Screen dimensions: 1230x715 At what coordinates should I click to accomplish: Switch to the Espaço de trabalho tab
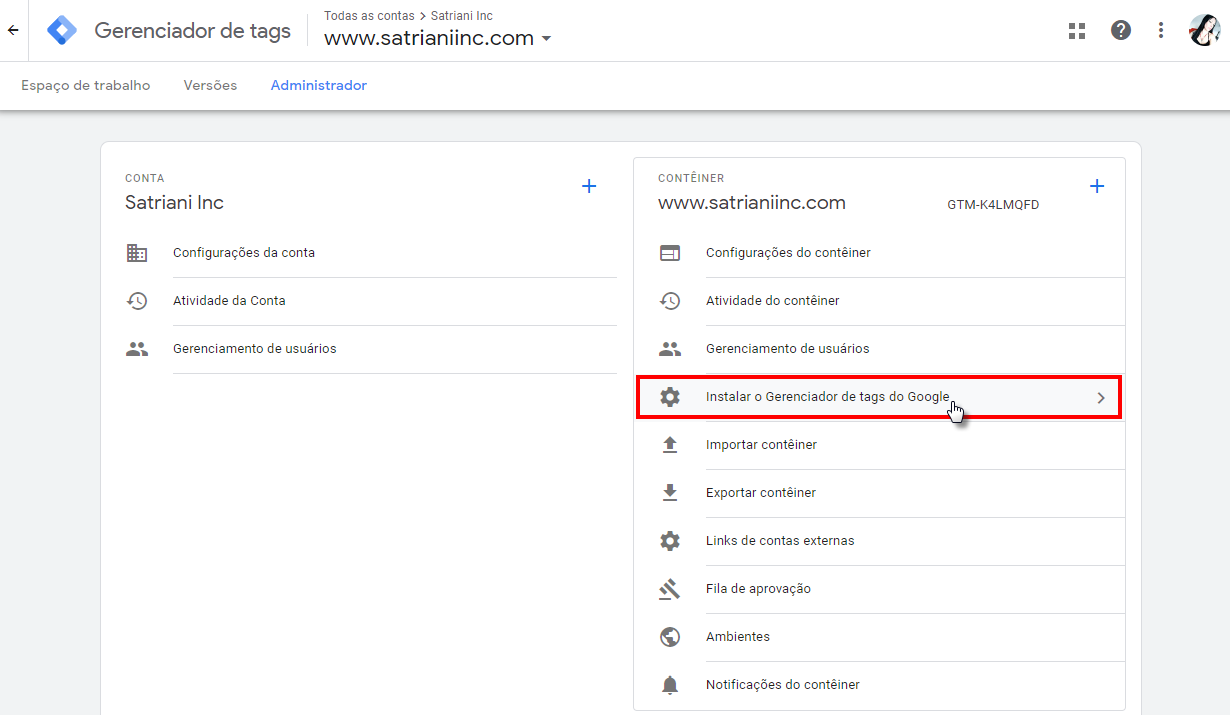coord(85,85)
